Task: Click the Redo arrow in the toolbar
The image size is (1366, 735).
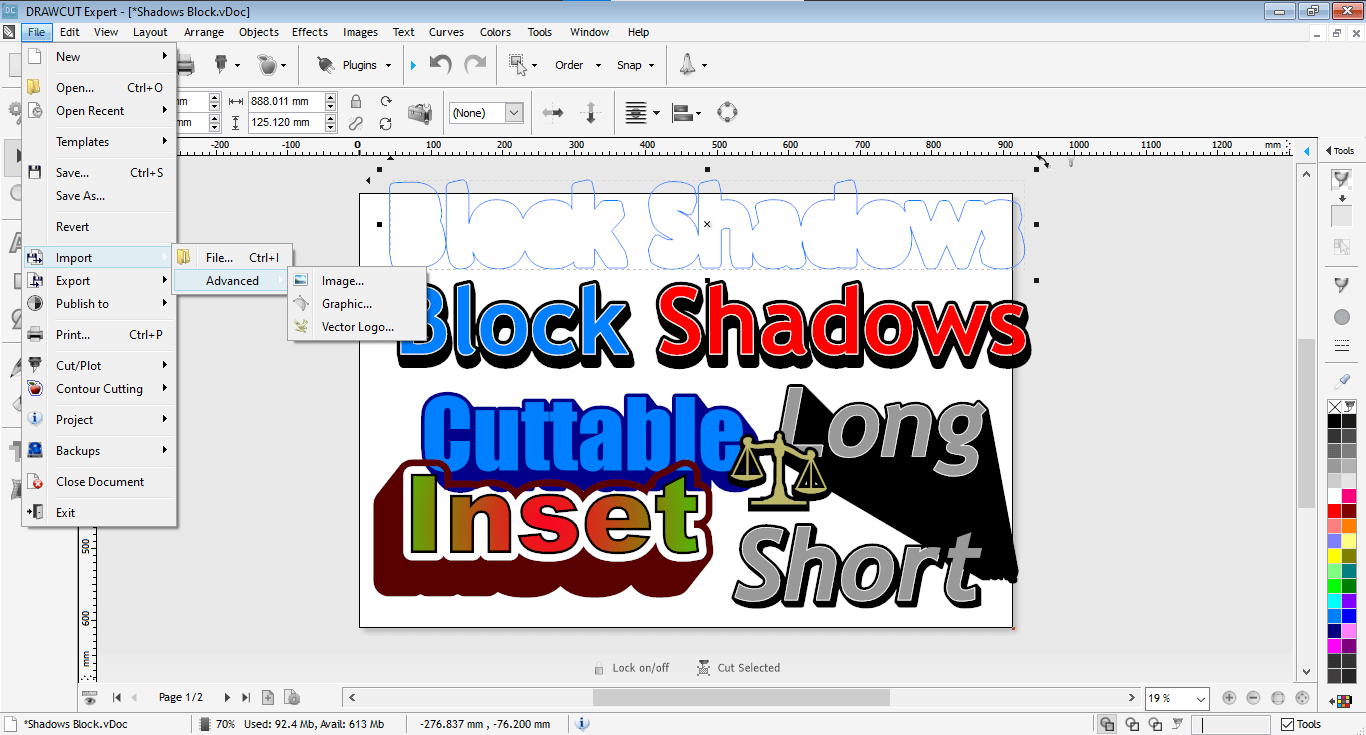Action: pyautogui.click(x=475, y=65)
